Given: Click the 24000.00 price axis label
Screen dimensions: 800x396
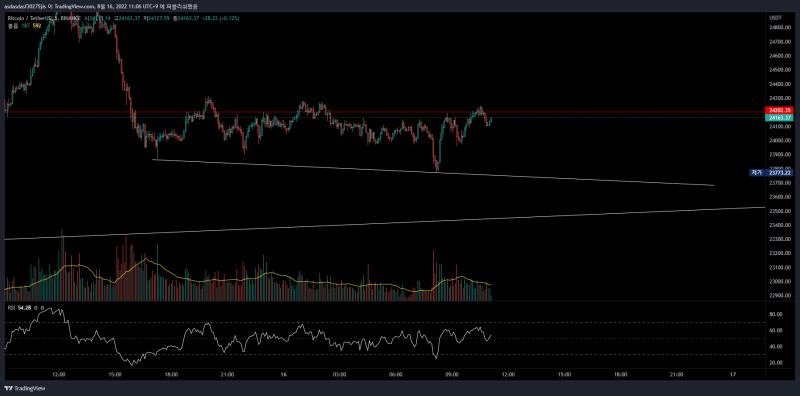Looking at the screenshot, I should (779, 140).
